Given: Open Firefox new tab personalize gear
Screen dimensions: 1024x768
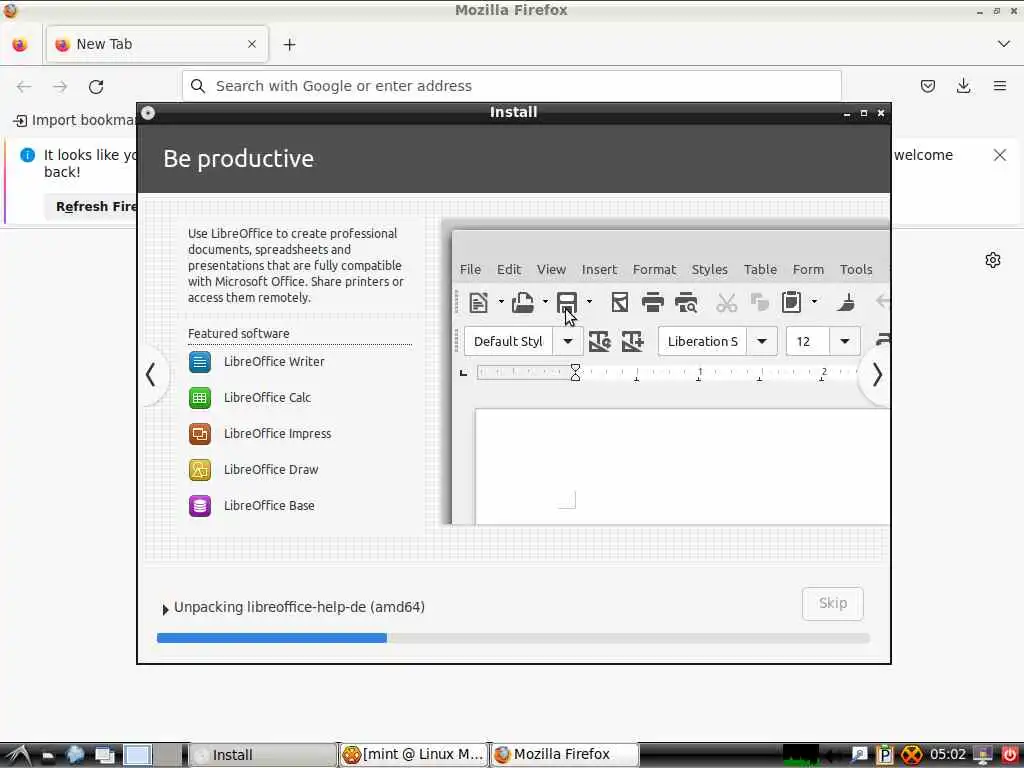Looking at the screenshot, I should click(x=993, y=260).
